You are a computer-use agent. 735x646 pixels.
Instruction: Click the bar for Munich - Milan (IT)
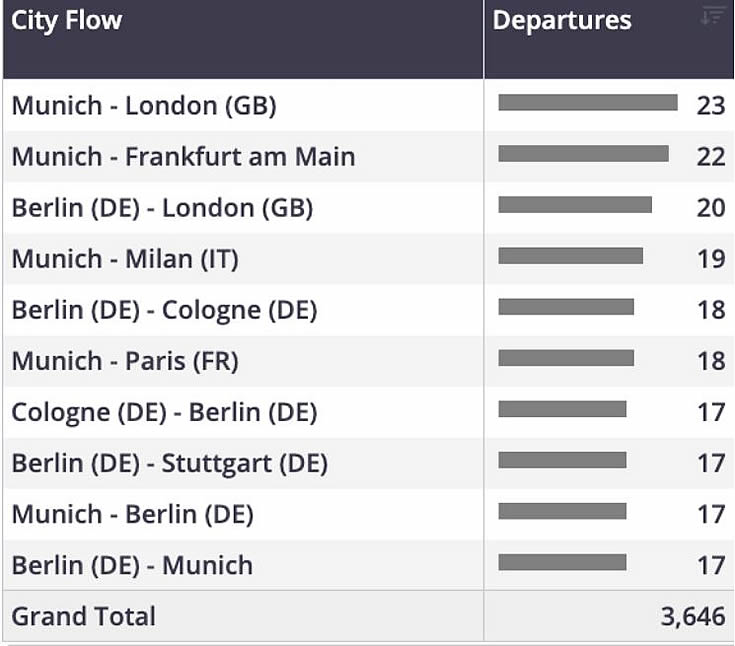570,256
